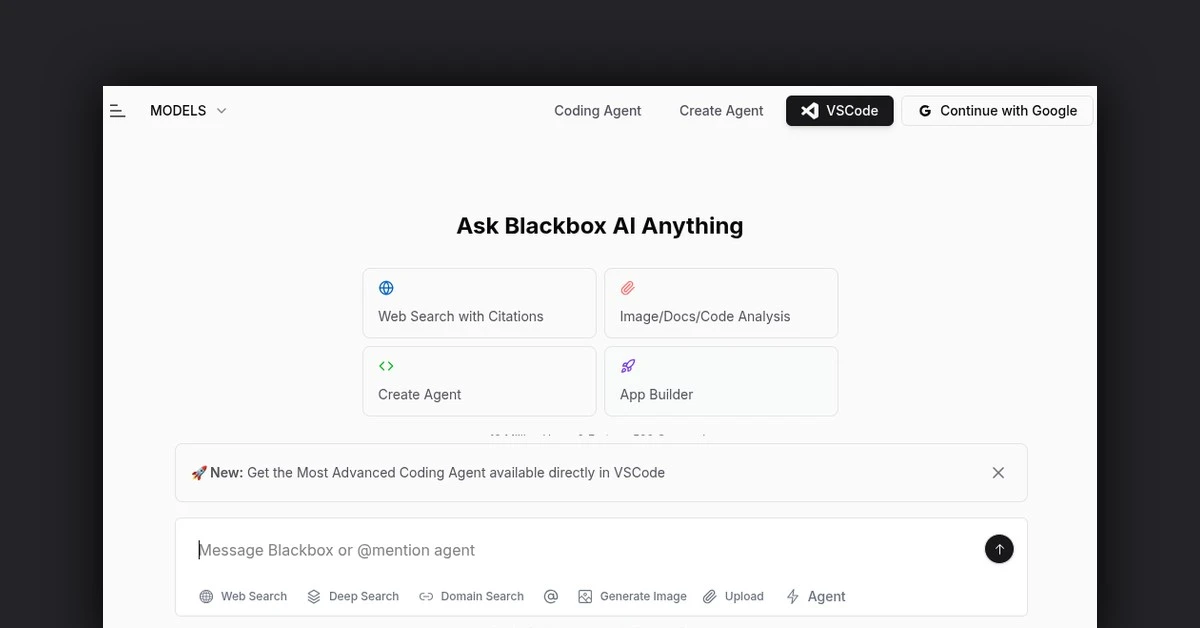Expand the models chevron arrow
The width and height of the screenshot is (1200, 628).
pyautogui.click(x=221, y=111)
